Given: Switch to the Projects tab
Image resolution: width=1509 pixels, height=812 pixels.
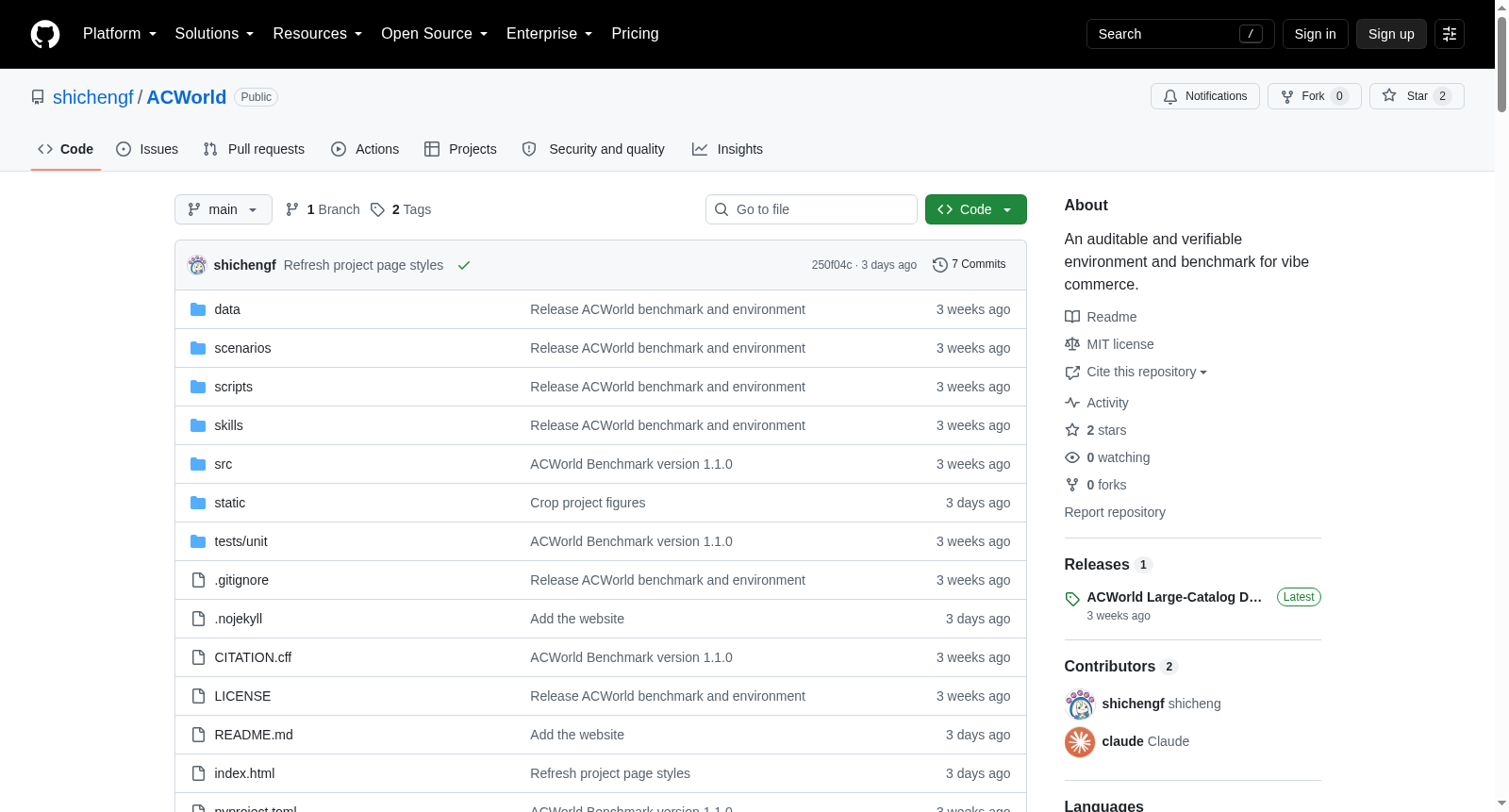Looking at the screenshot, I should pyautogui.click(x=460, y=149).
